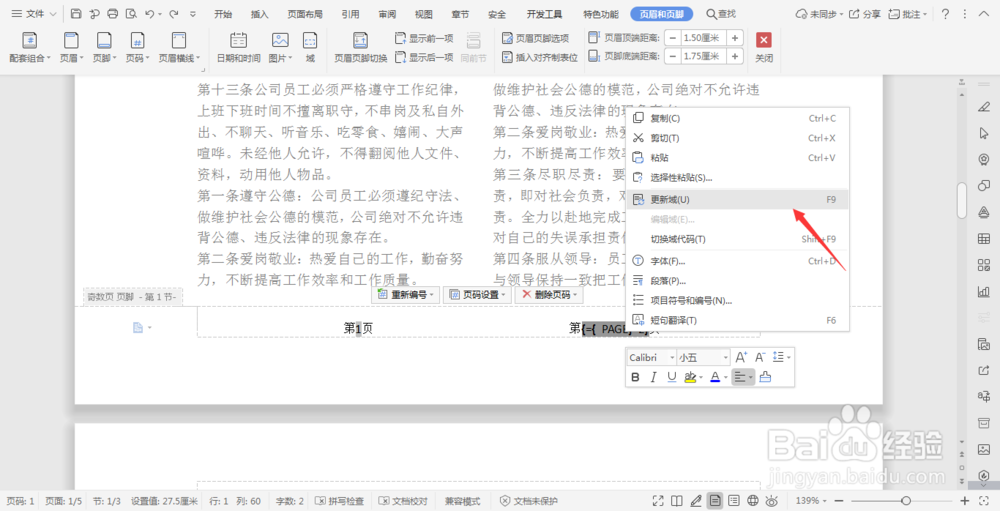This screenshot has width=1000, height=511.
Task: Increase header top distance with plus
Action: [x=735, y=38]
